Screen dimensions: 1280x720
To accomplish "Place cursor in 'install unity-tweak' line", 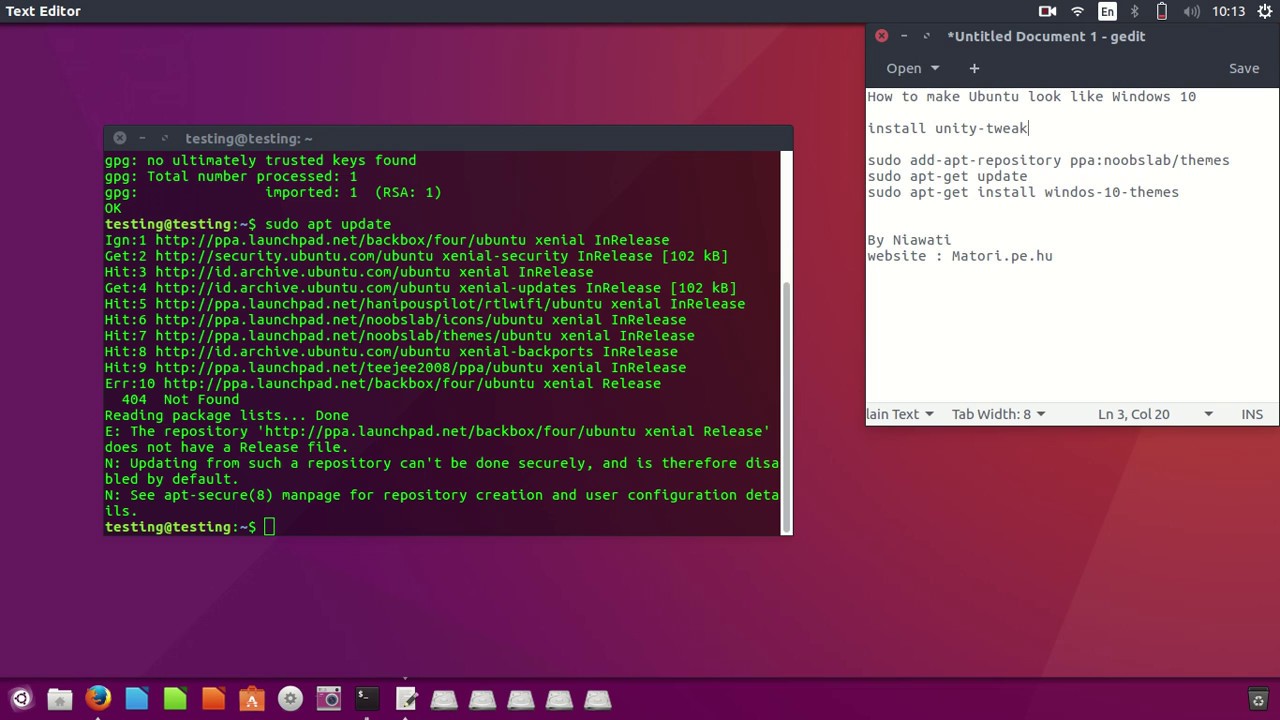I will 948,128.
